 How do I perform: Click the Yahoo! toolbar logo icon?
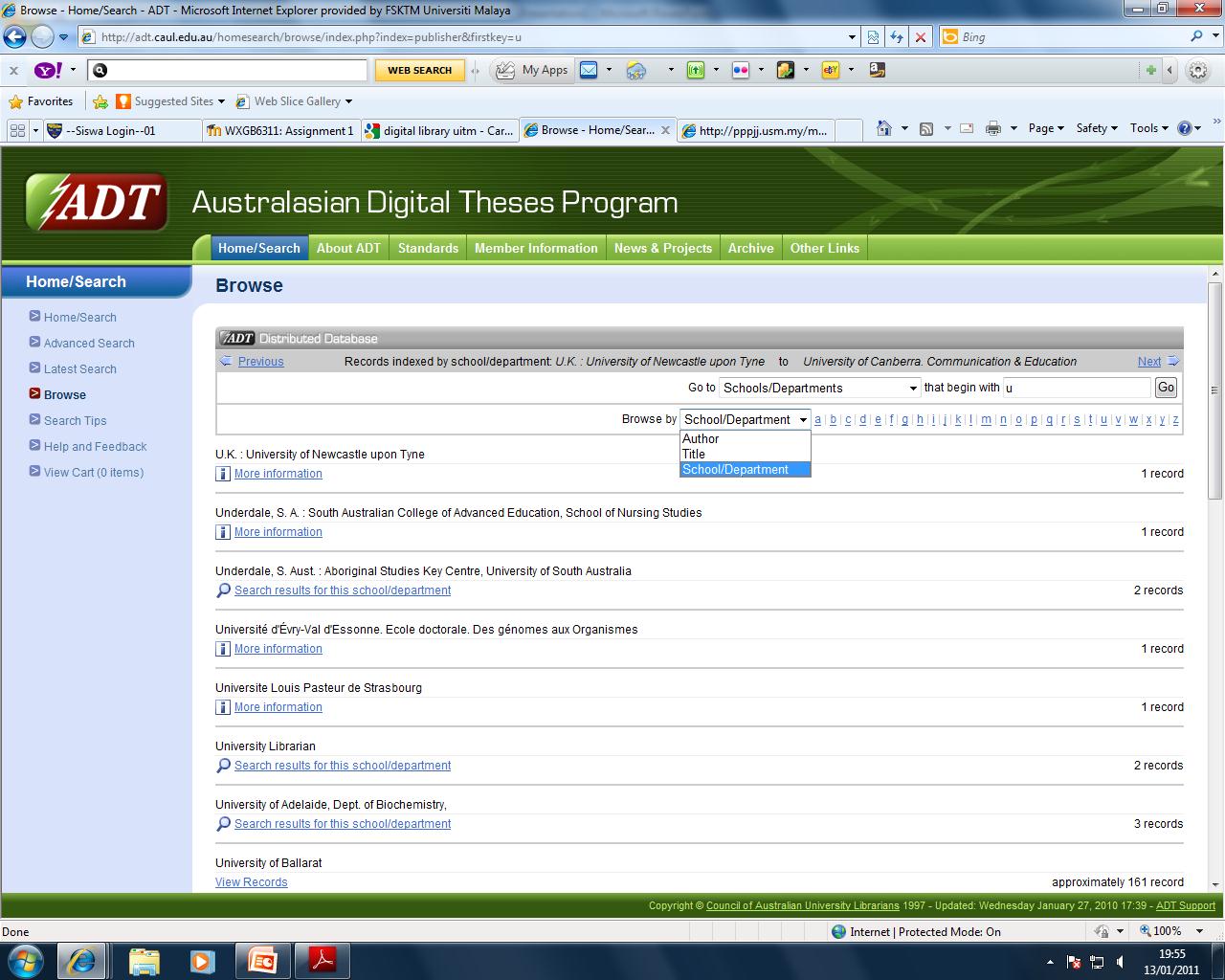(48, 70)
